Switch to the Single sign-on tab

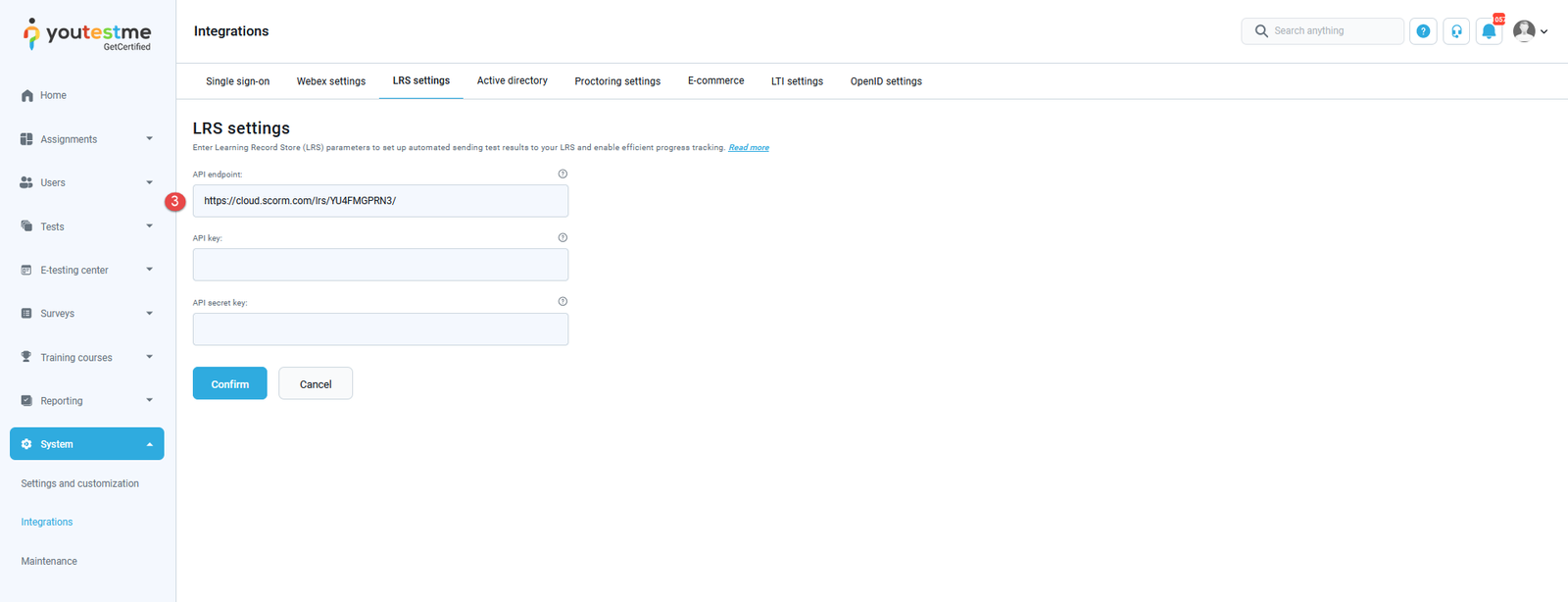(237, 81)
